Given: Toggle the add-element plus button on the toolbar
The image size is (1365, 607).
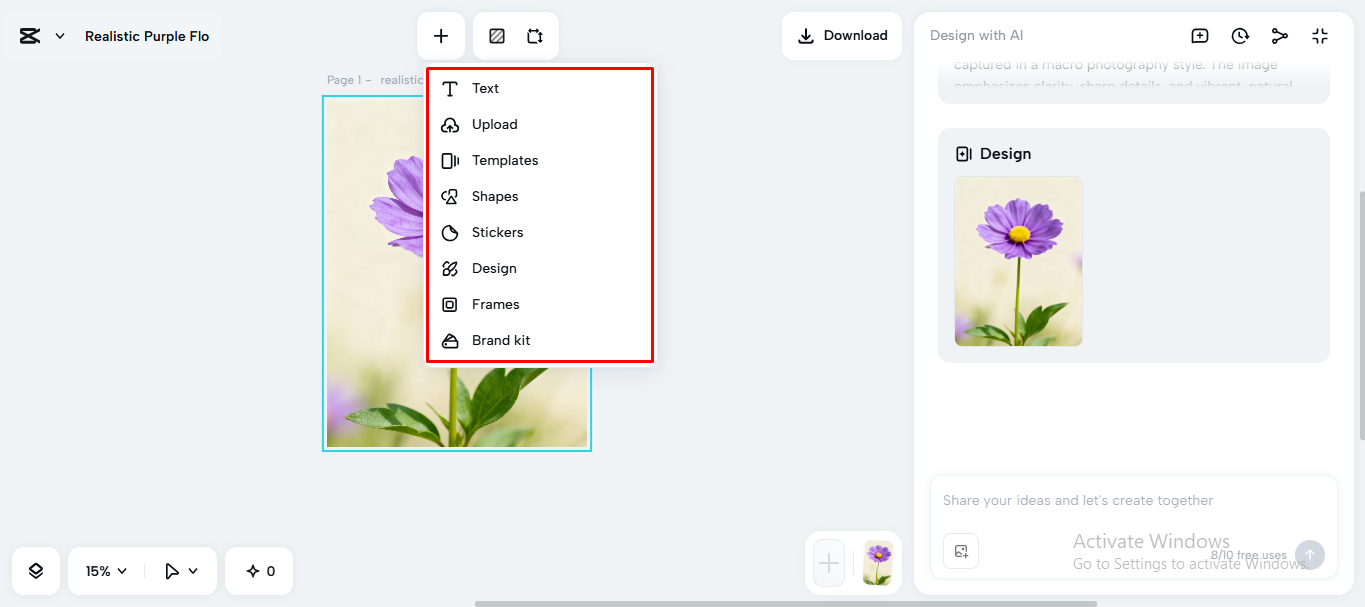Looking at the screenshot, I should [x=441, y=35].
